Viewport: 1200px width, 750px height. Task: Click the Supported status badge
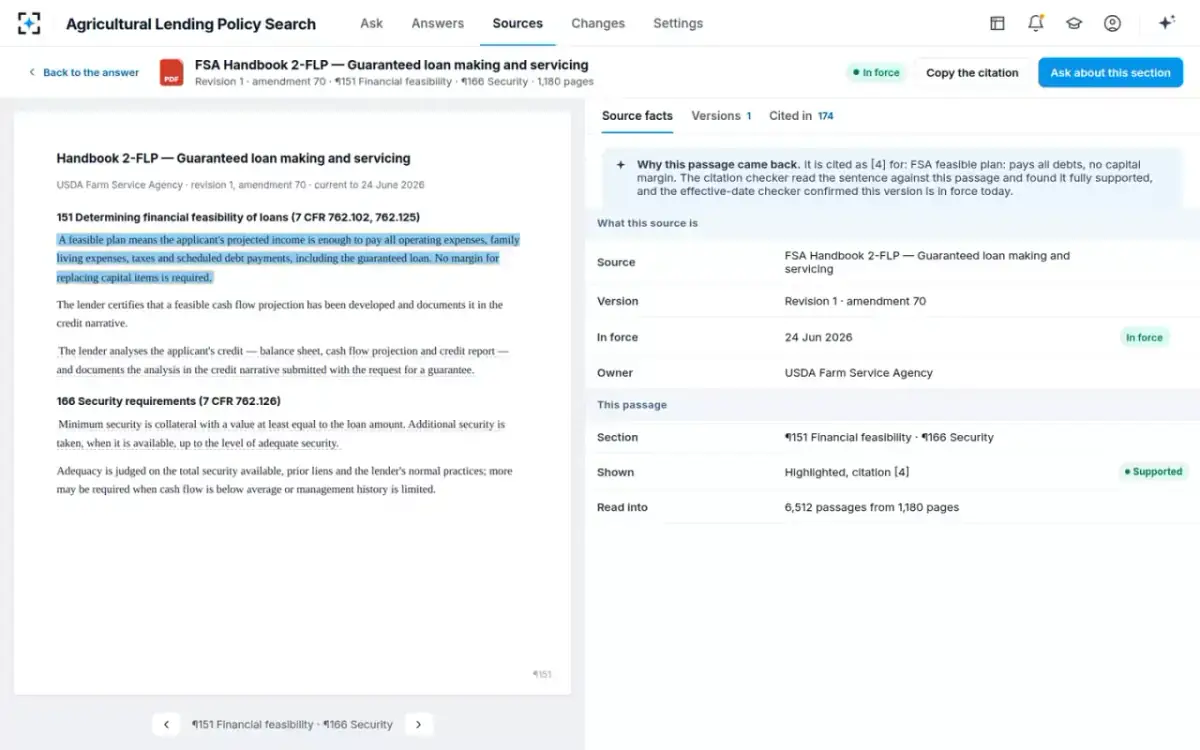pos(1152,472)
